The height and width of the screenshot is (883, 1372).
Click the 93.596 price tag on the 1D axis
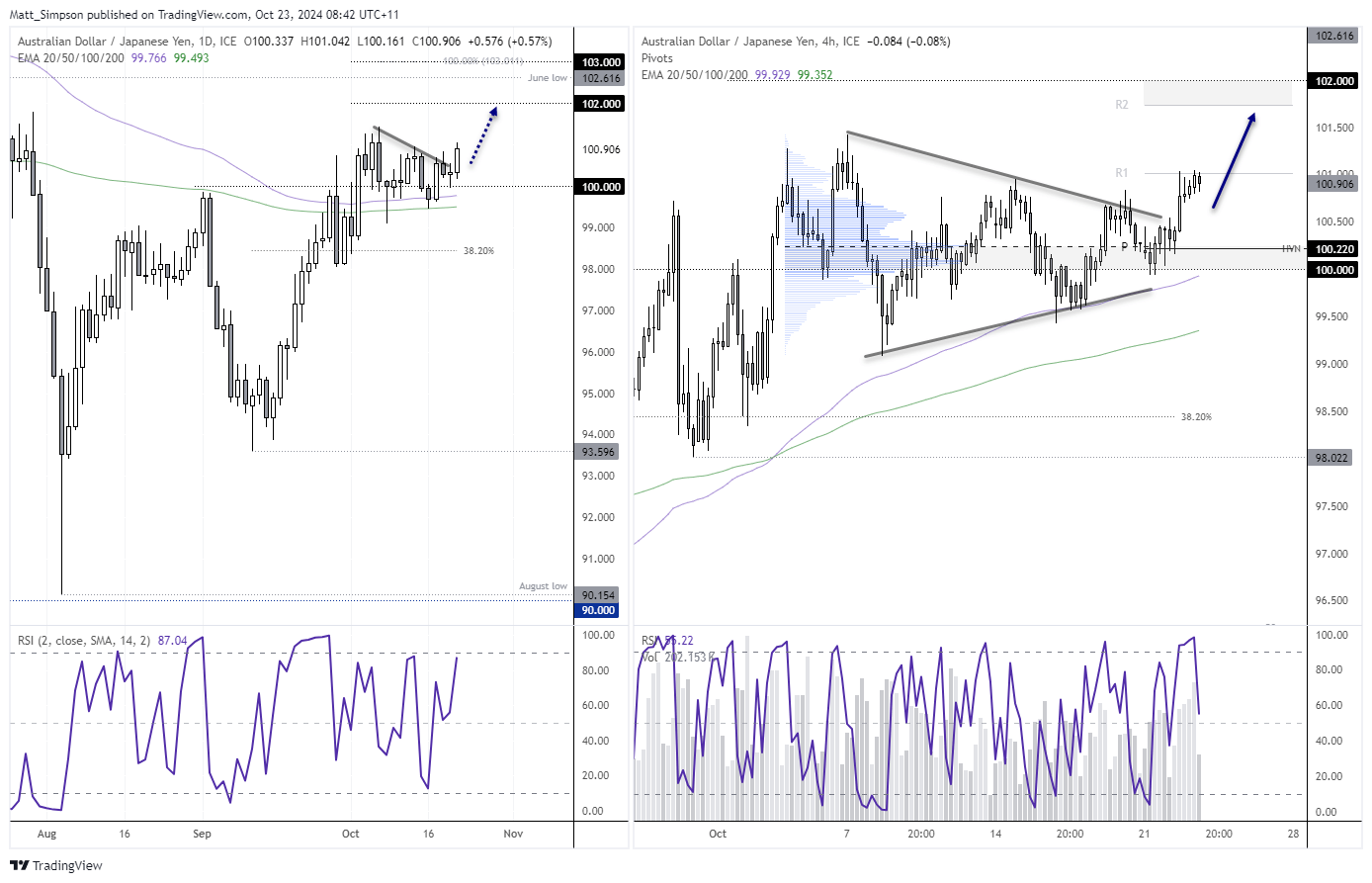point(598,452)
